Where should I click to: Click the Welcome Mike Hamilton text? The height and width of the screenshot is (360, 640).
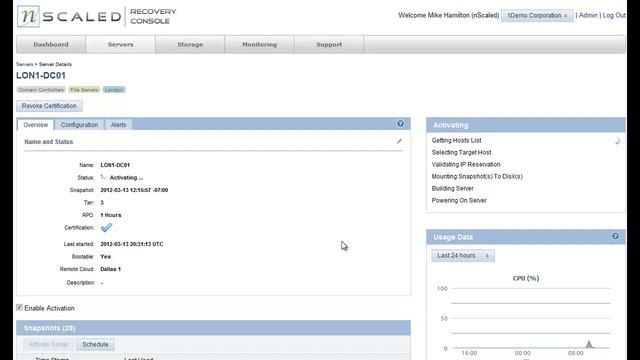click(x=449, y=15)
